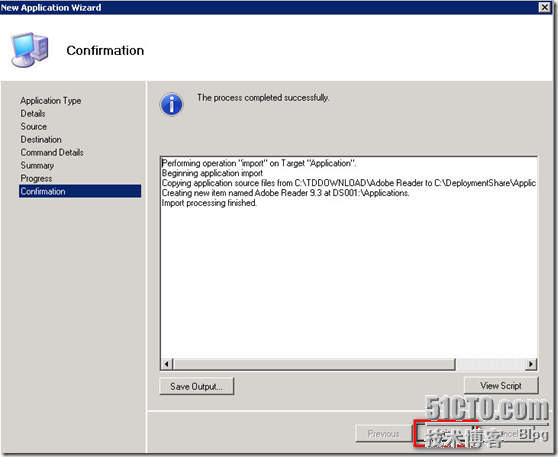
Task: Click the Confirmation page heading
Action: pos(105,50)
